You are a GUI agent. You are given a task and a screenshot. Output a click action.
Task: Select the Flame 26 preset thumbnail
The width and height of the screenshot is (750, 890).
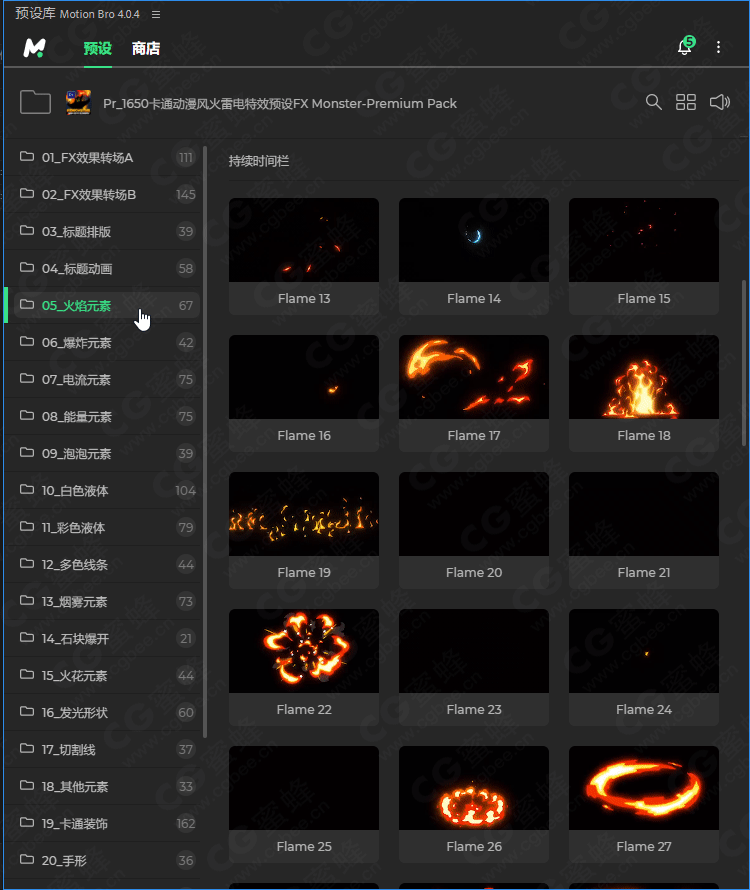tap(474, 788)
